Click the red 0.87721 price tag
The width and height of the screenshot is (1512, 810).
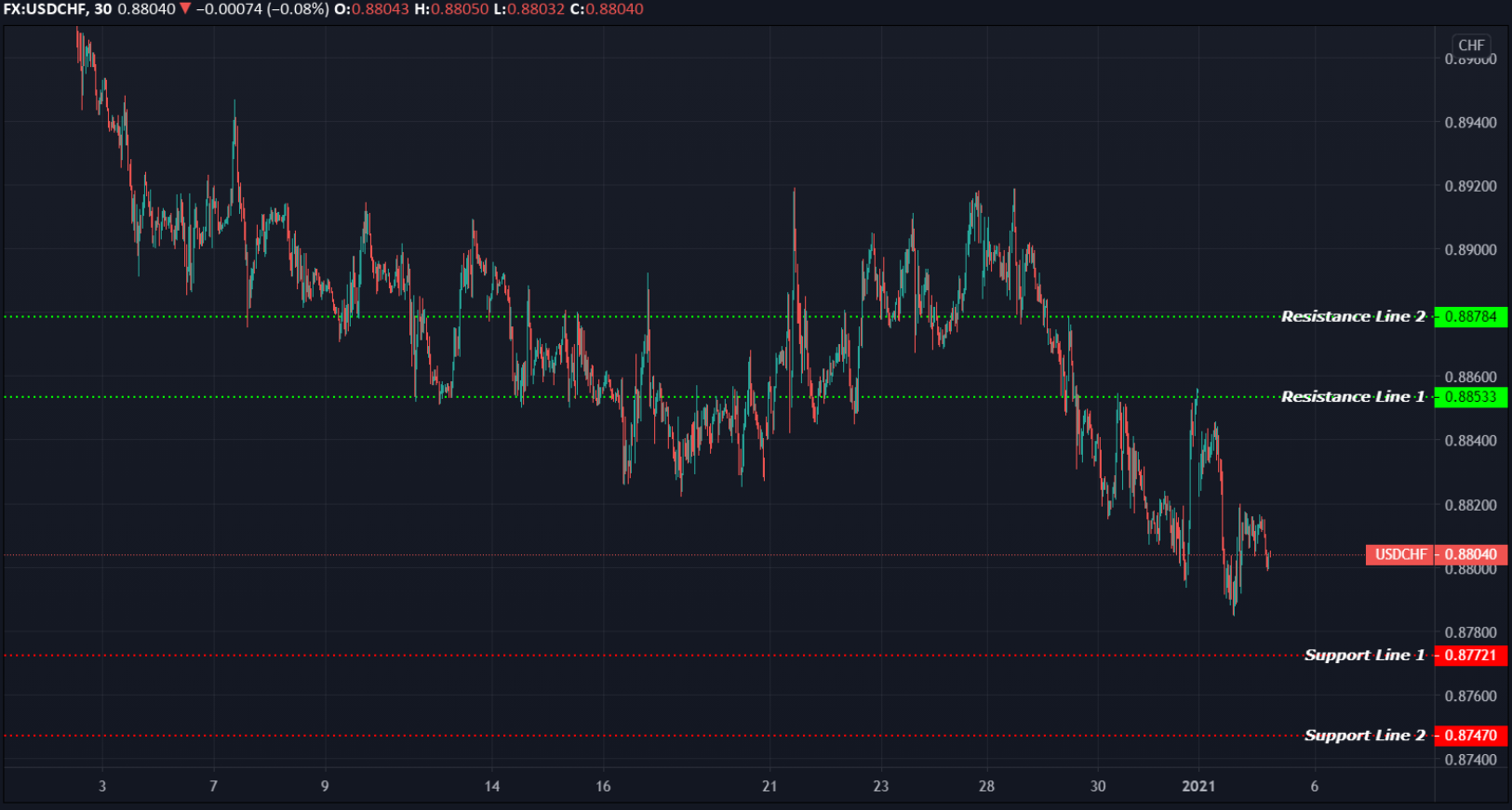click(1471, 655)
